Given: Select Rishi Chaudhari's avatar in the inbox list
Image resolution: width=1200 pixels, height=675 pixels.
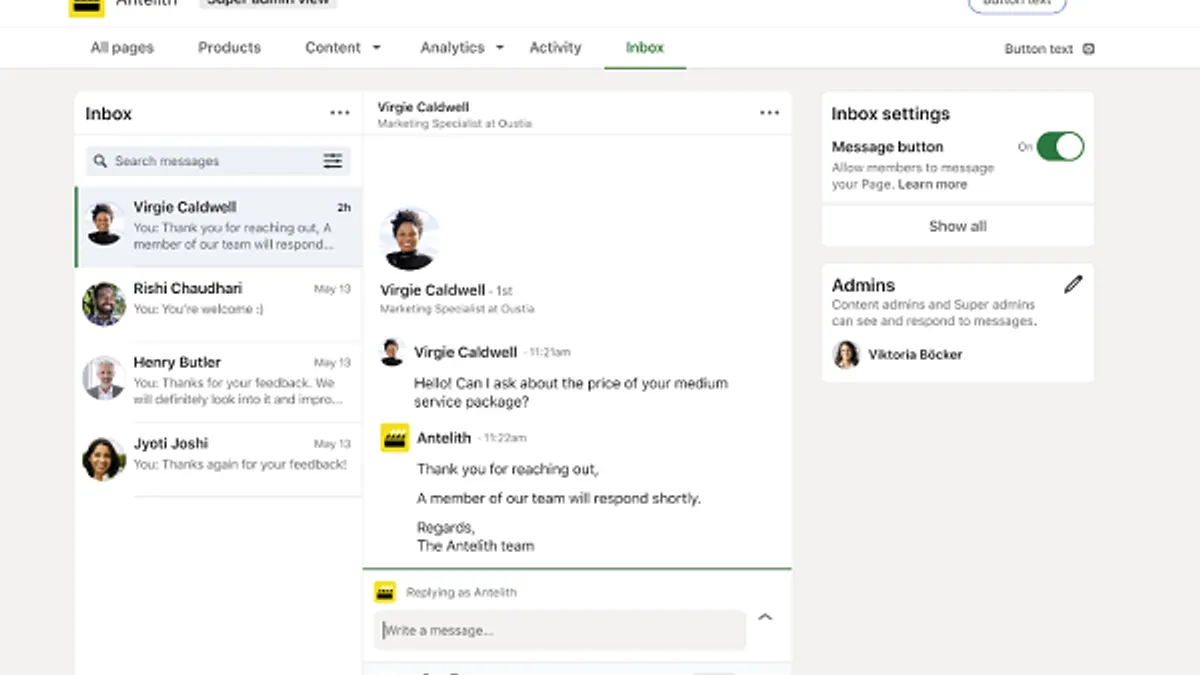Looking at the screenshot, I should pos(104,304).
